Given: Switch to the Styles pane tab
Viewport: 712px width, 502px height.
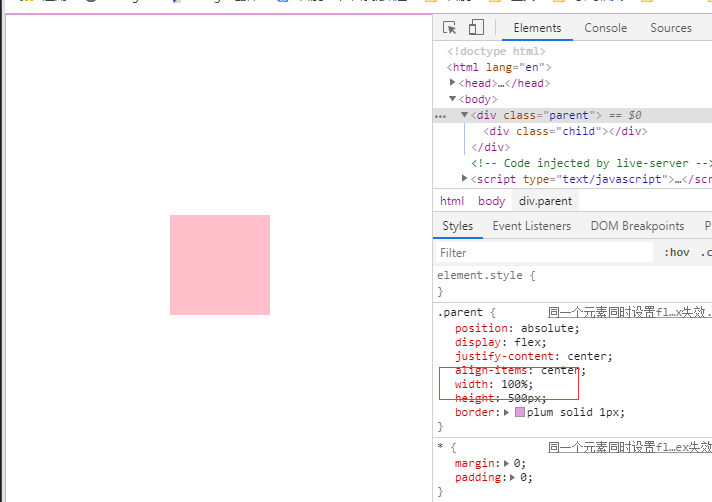Looking at the screenshot, I should coord(457,226).
